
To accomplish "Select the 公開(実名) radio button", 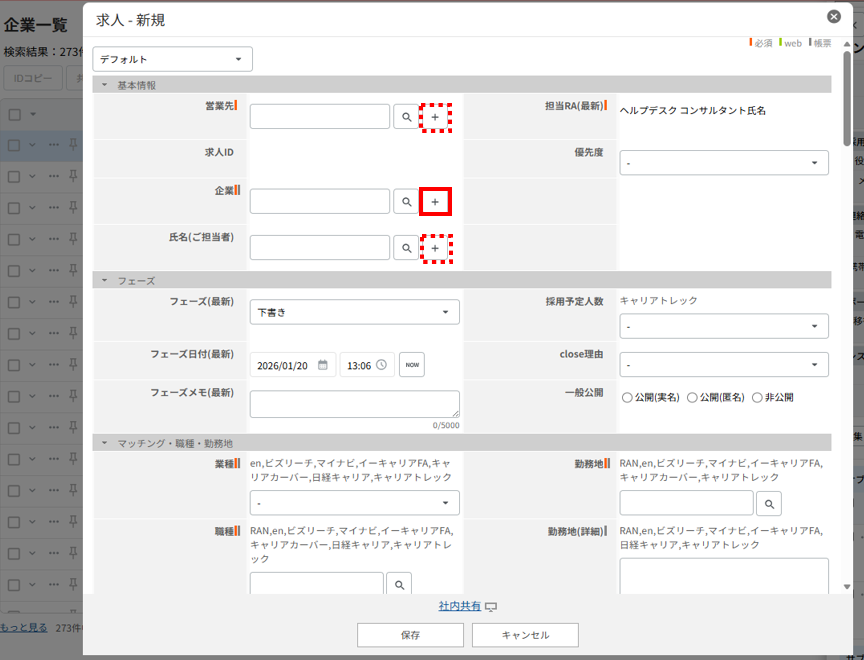I will (x=627, y=397).
